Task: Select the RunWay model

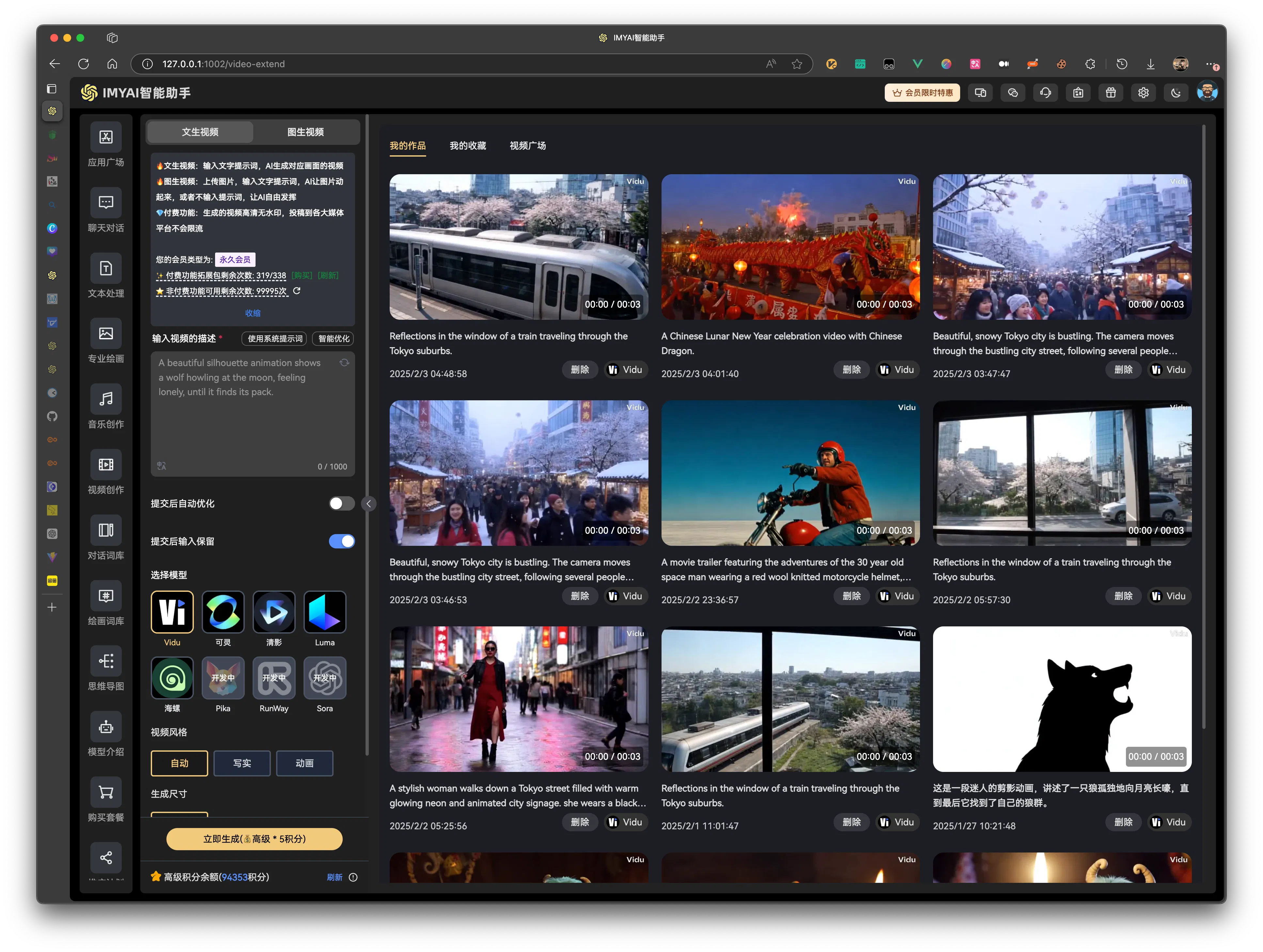Action: click(x=273, y=678)
